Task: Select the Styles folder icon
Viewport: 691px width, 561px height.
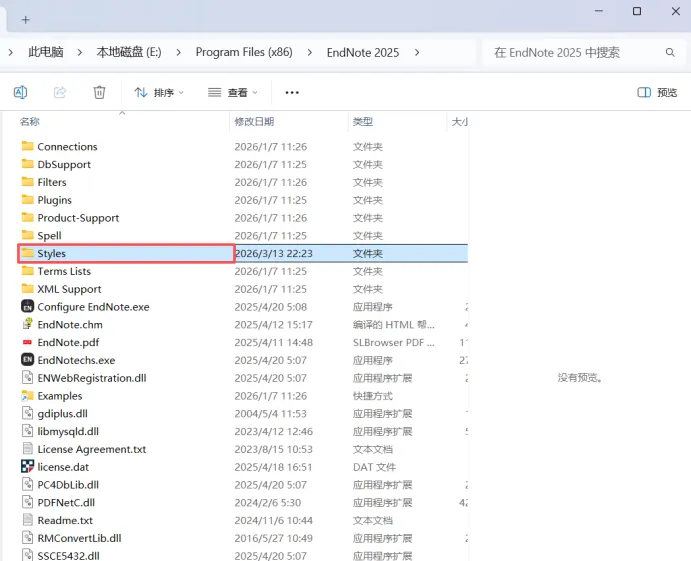Action: tap(27, 253)
